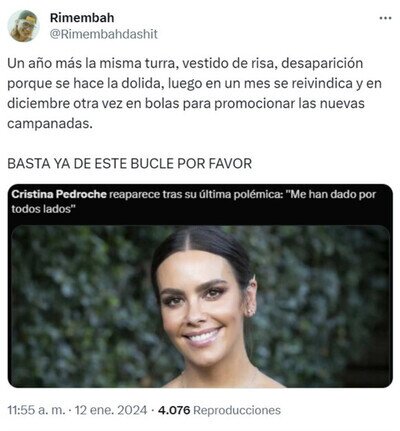Viewport: 400px width, 431px height.
Task: Click the word campanadas in the tweet
Action: pos(49,123)
